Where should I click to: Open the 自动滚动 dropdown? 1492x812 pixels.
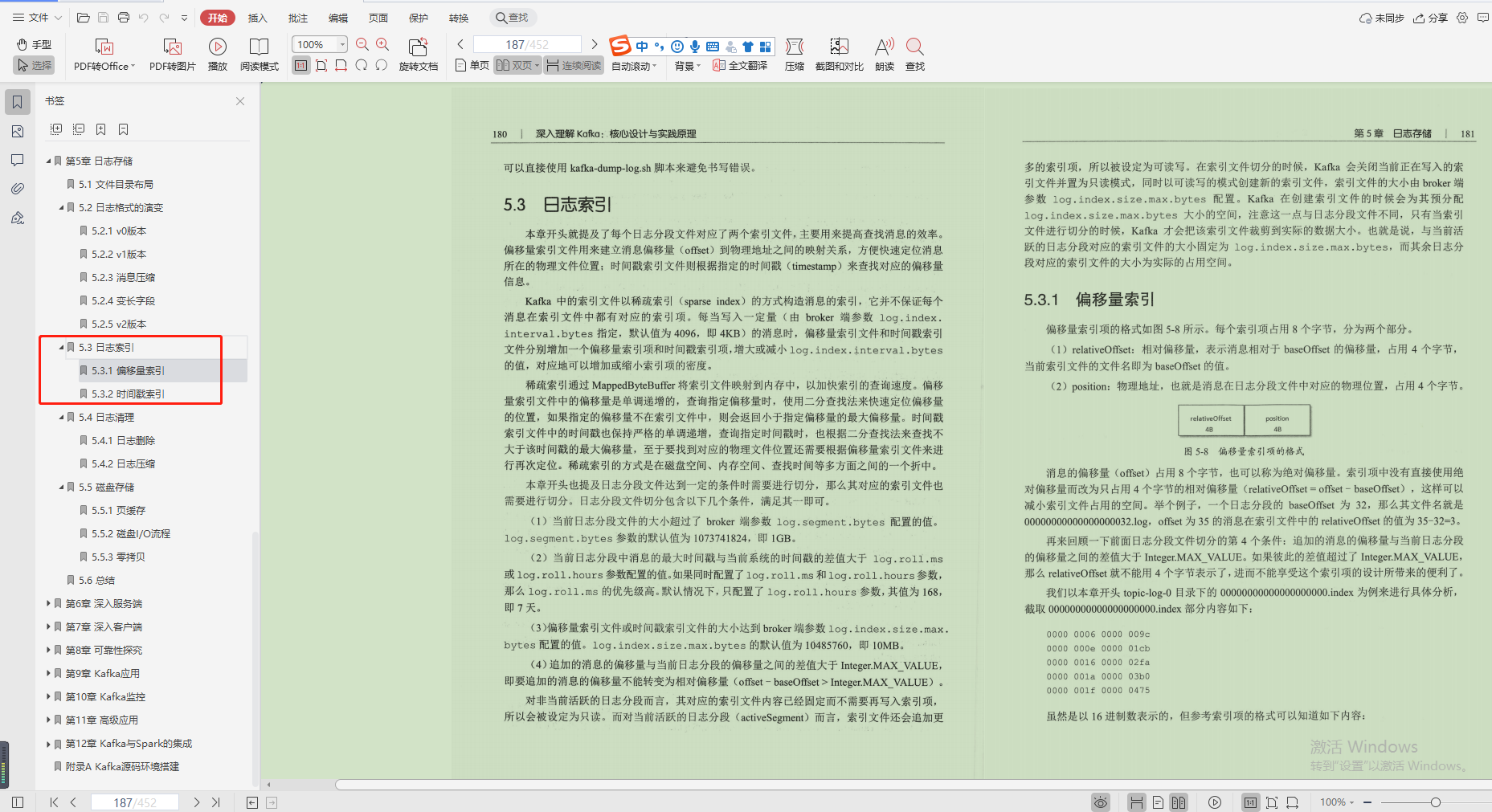pos(634,66)
